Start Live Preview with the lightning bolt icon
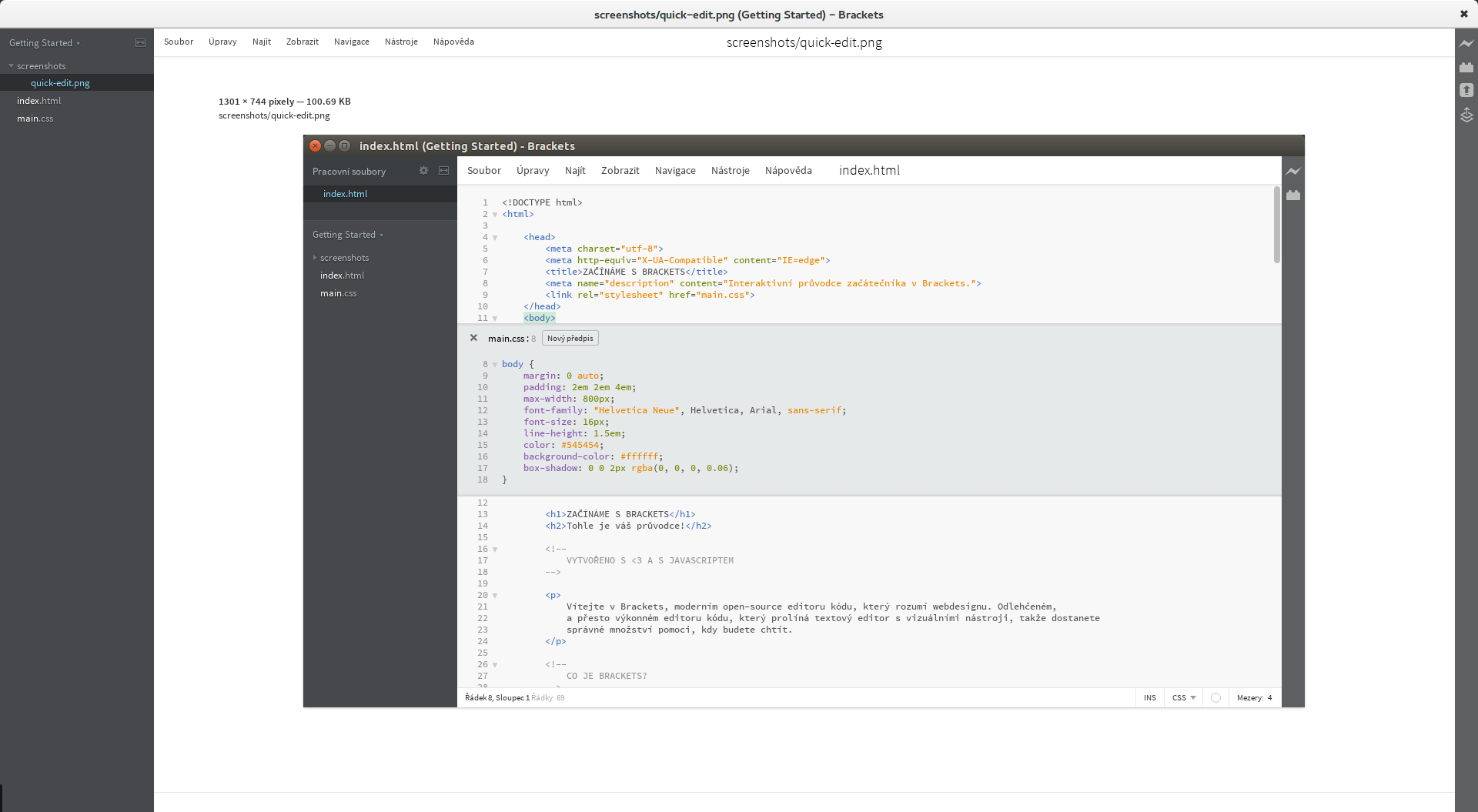Viewport: 1478px width, 812px height. pyautogui.click(x=1466, y=44)
